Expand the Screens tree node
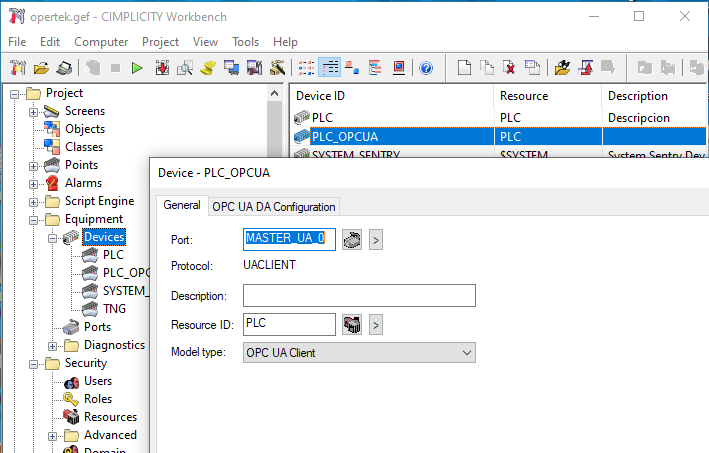This screenshot has height=453, width=709. pos(33,112)
